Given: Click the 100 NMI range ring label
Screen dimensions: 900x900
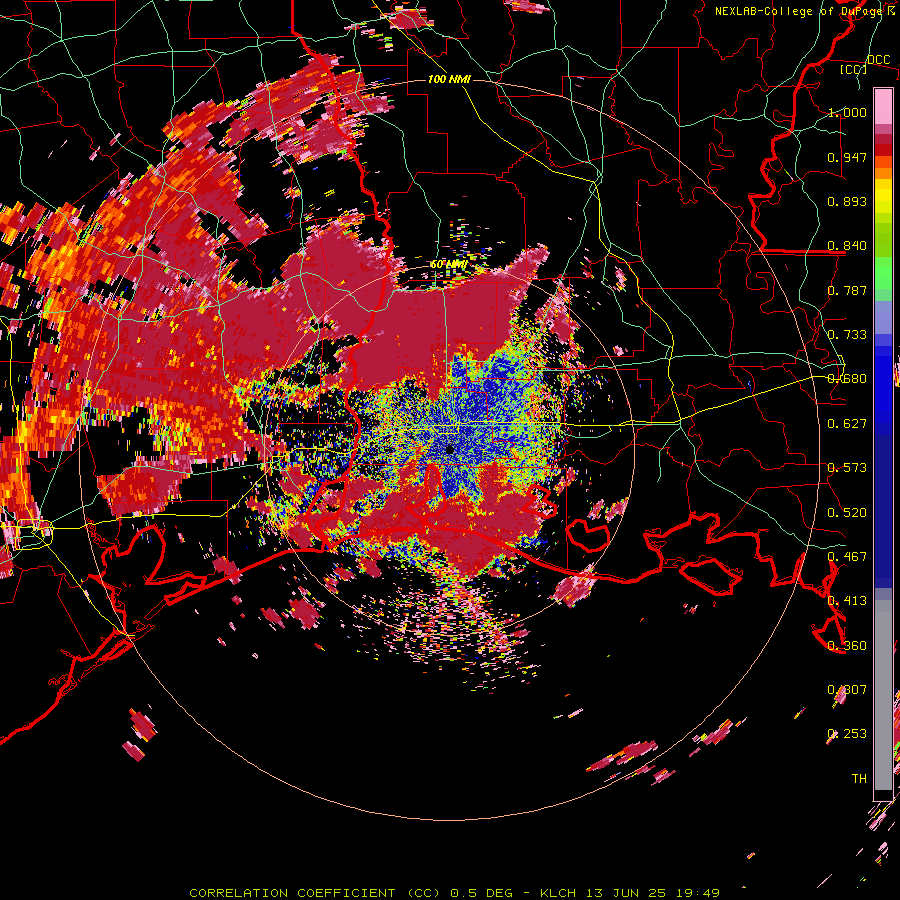Looking at the screenshot, I should click(x=449, y=79).
